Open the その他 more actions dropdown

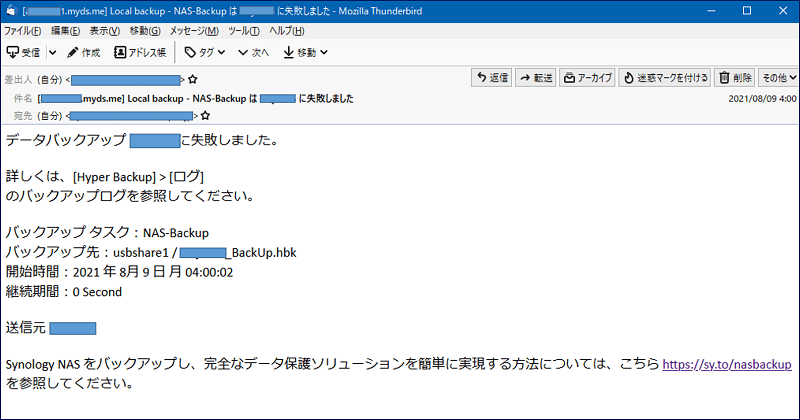click(x=779, y=78)
